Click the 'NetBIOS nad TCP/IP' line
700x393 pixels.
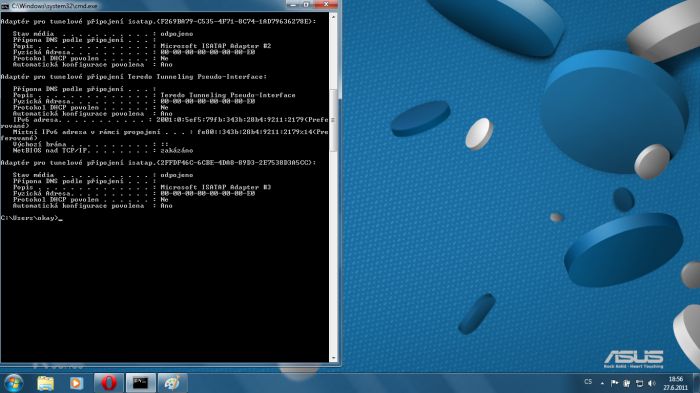pos(103,151)
